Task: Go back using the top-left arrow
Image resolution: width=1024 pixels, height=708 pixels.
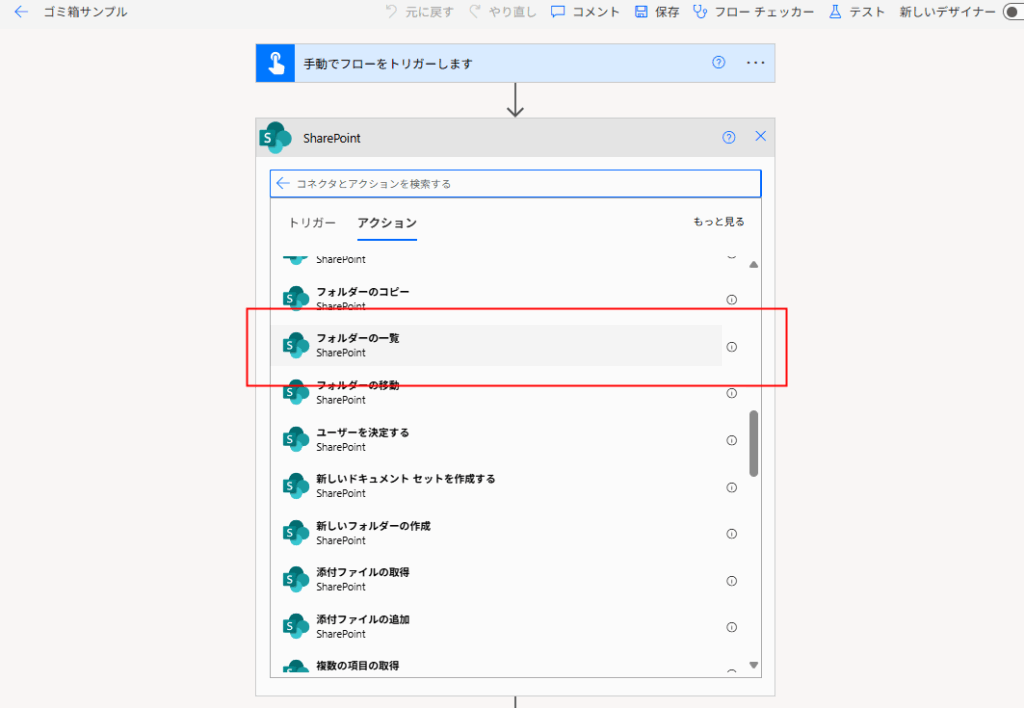Action: [21, 12]
